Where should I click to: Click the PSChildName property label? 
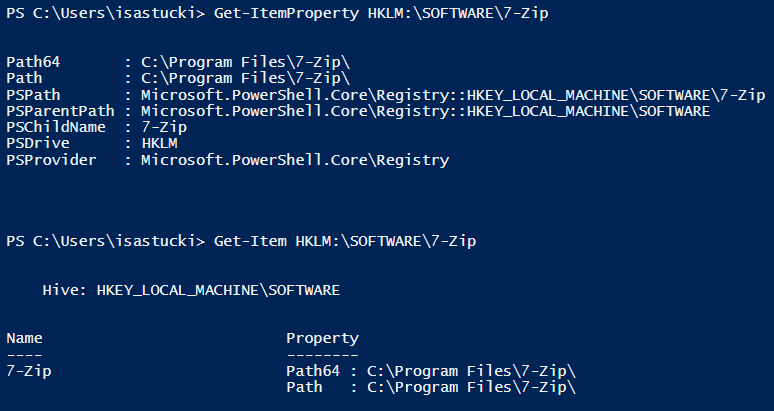click(x=52, y=127)
